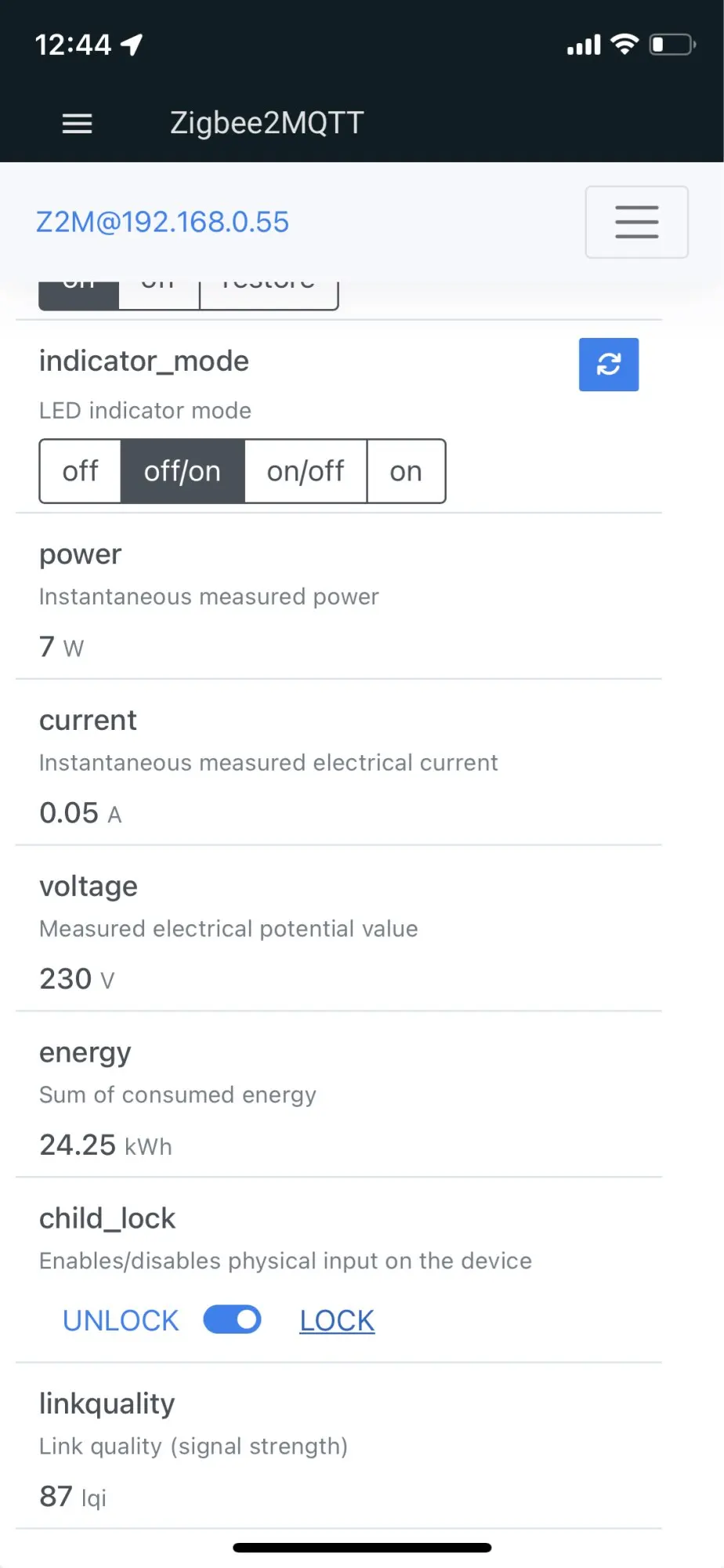
Task: Toggle the child_lock switch
Action: (232, 1319)
